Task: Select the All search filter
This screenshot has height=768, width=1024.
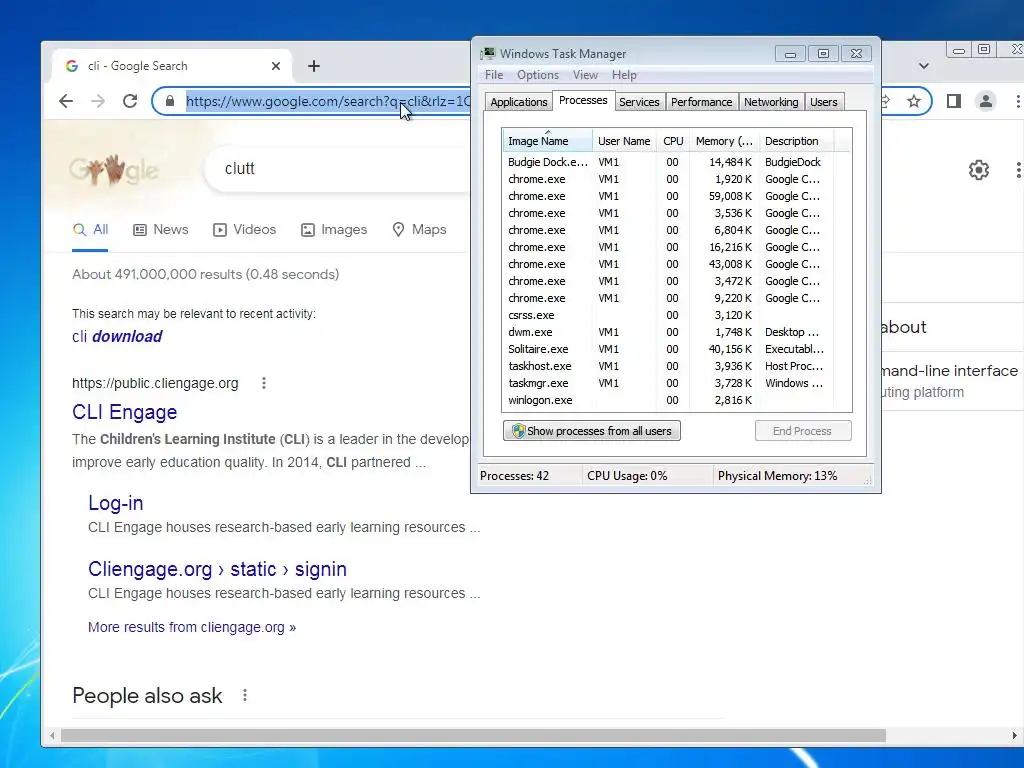Action: click(91, 230)
